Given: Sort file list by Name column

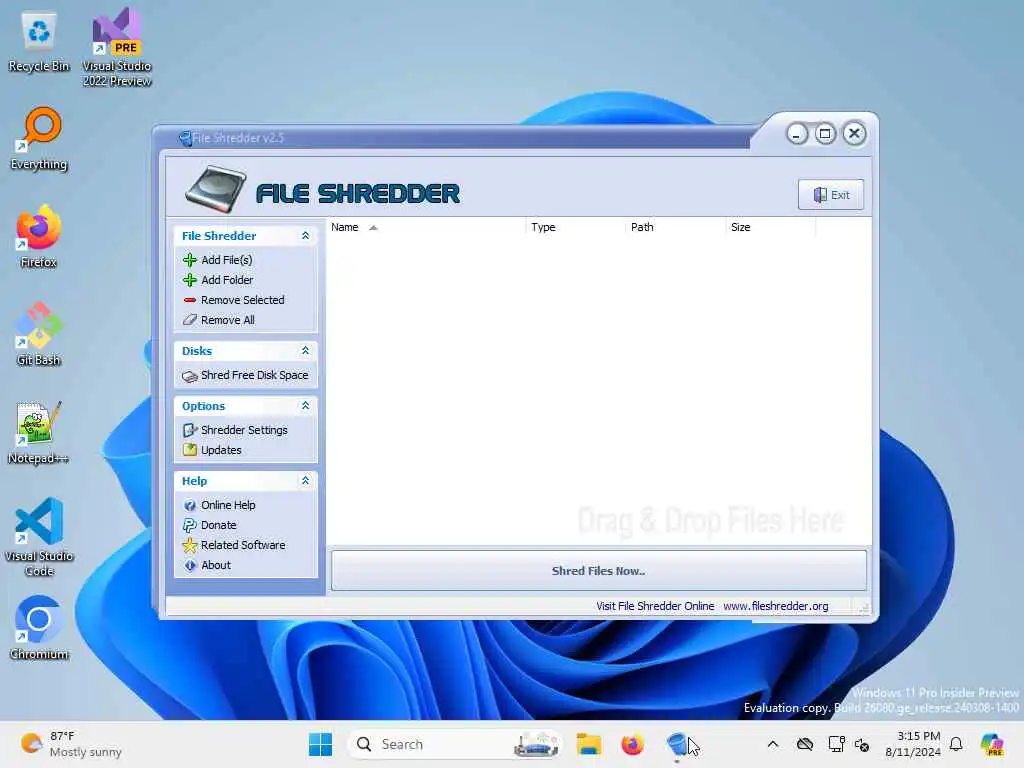Looking at the screenshot, I should pyautogui.click(x=425, y=227).
